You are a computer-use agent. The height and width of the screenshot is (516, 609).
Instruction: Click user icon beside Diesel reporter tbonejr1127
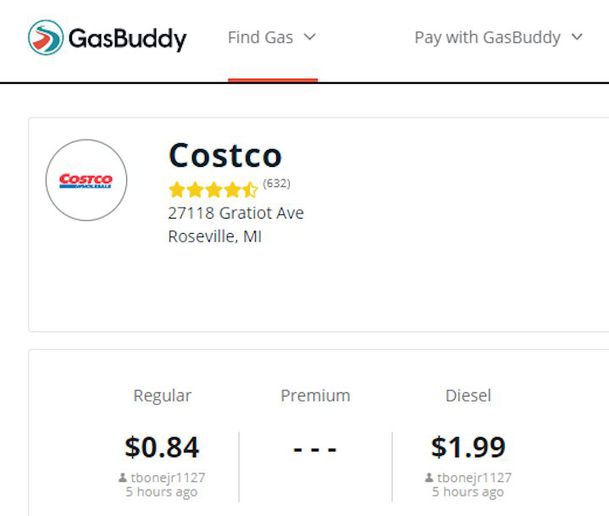tap(429, 478)
